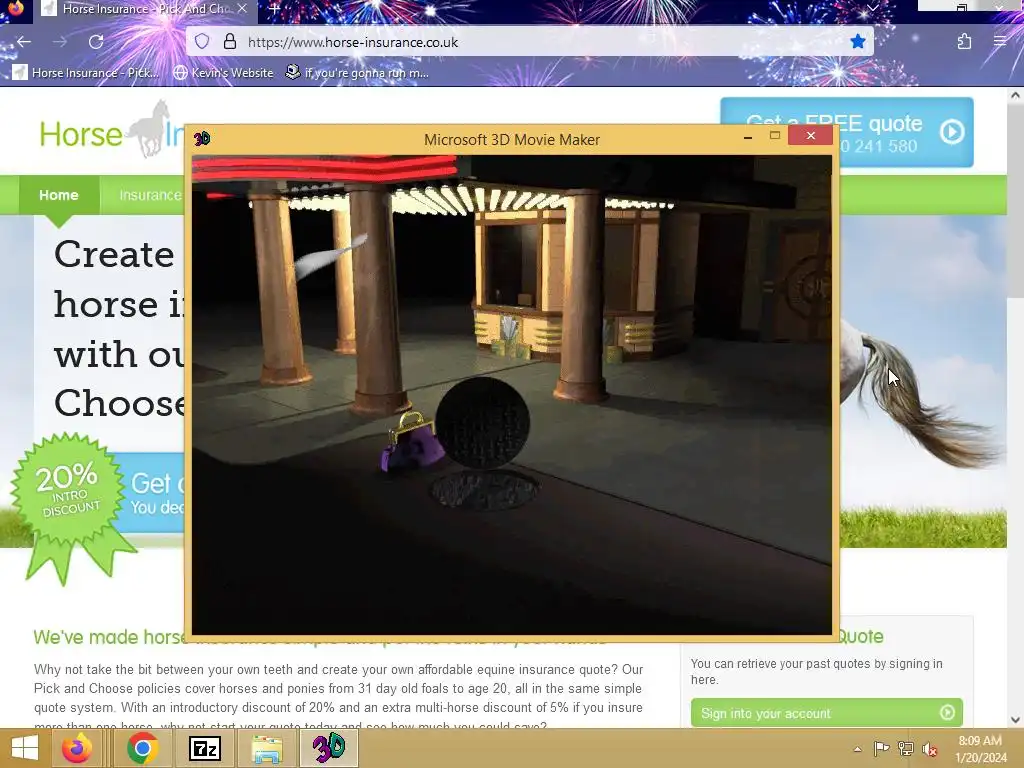Open tracking protection shield icon

(x=202, y=42)
